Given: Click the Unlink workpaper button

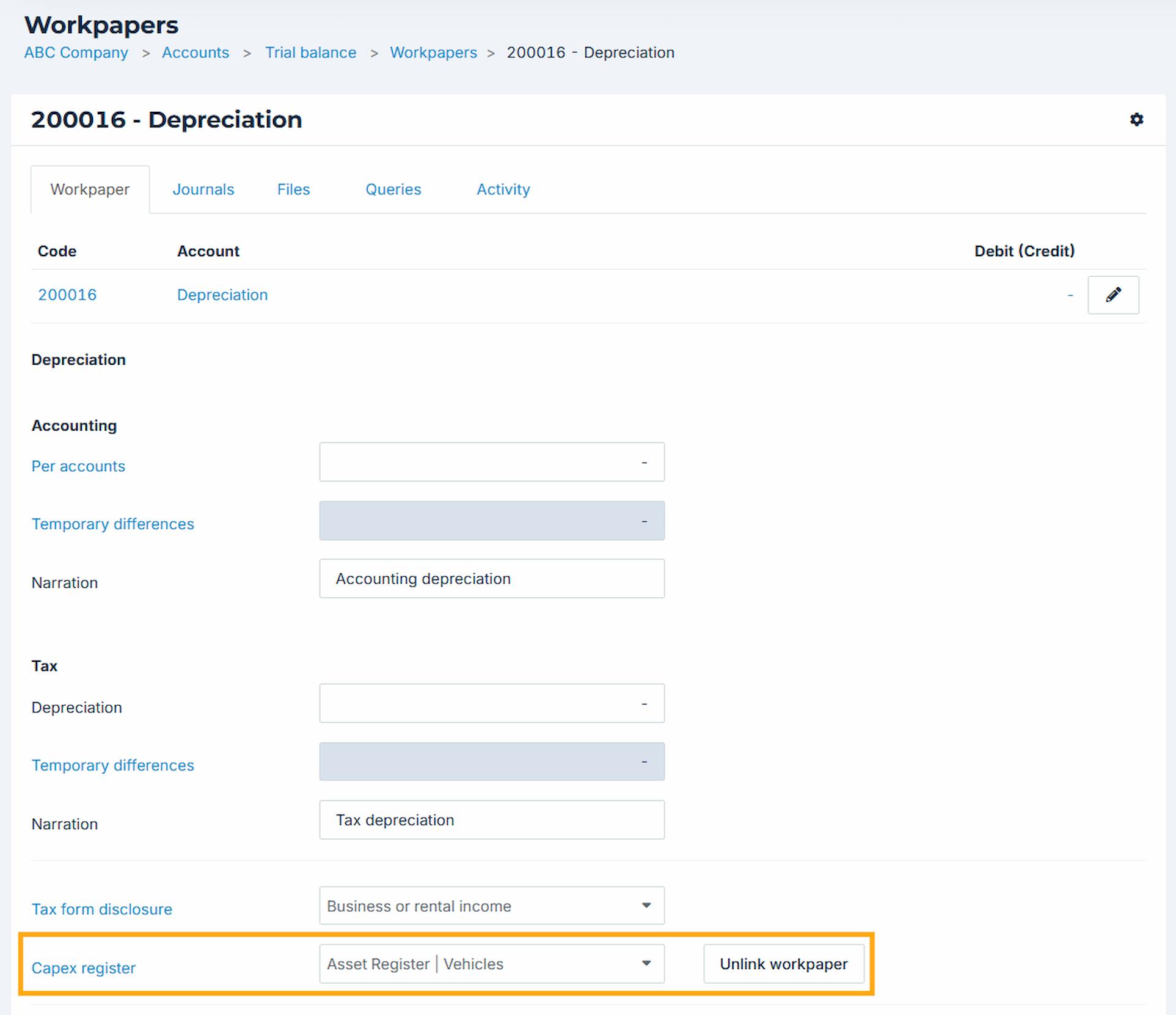Looking at the screenshot, I should pyautogui.click(x=783, y=964).
